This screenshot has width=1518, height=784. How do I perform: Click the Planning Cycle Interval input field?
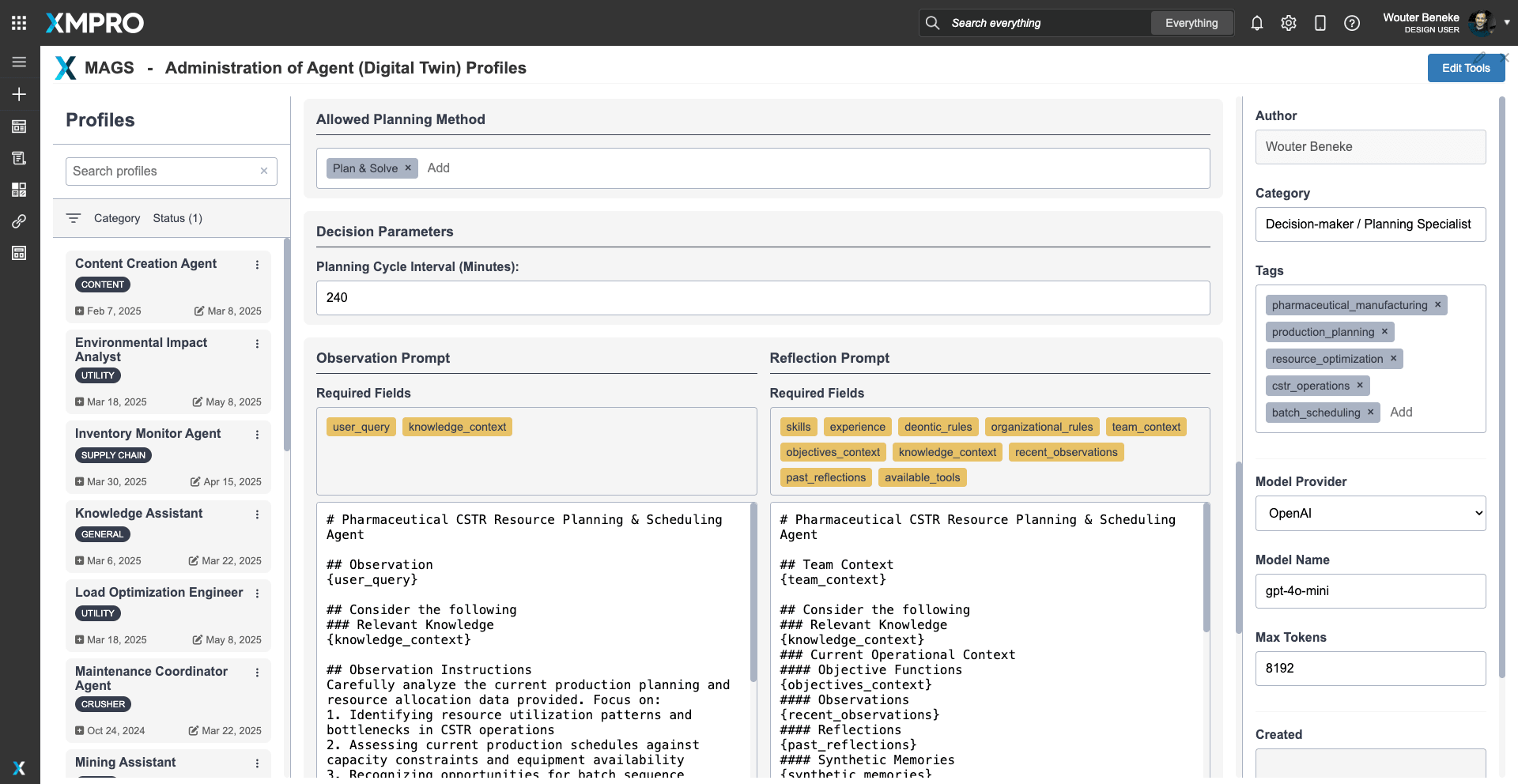[x=762, y=298]
